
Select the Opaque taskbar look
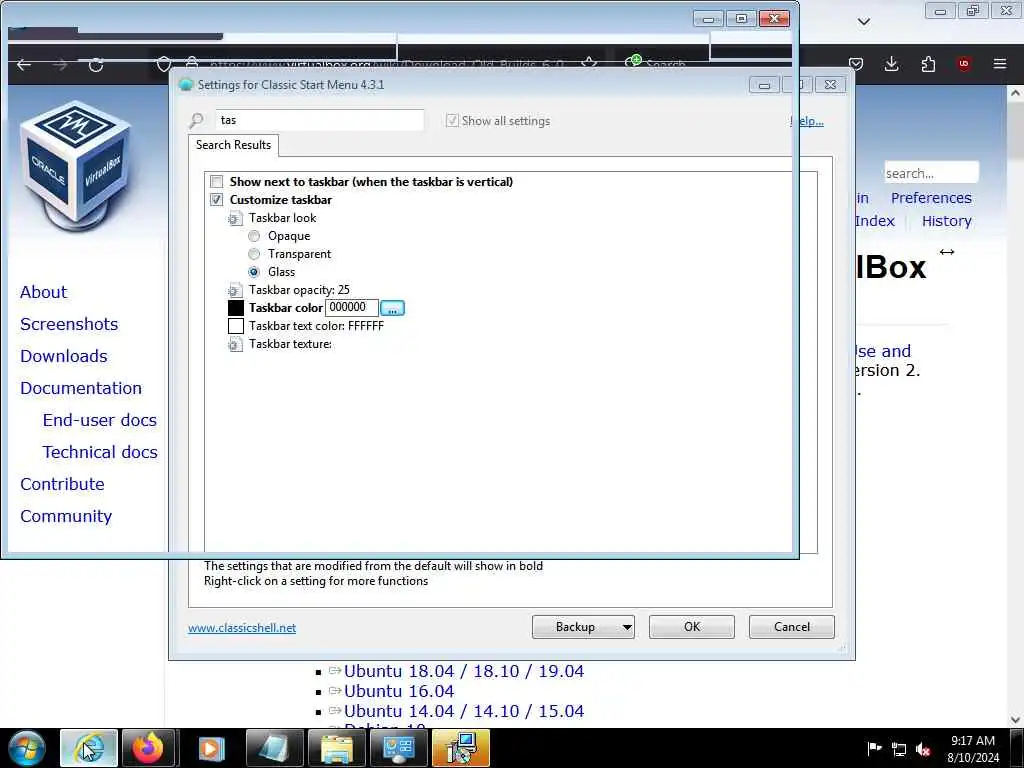click(254, 236)
